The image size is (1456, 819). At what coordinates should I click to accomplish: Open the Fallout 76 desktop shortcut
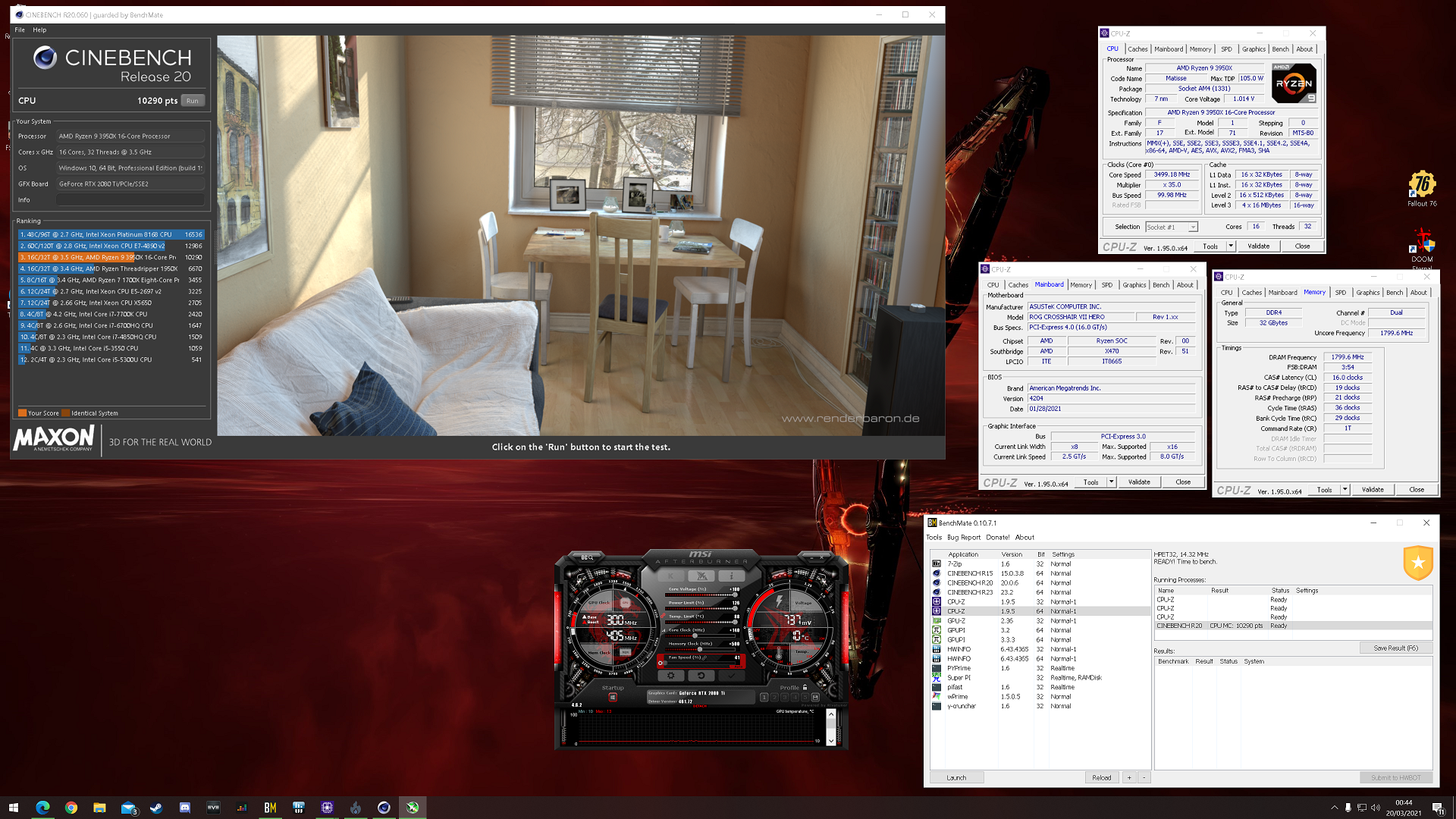(1422, 188)
